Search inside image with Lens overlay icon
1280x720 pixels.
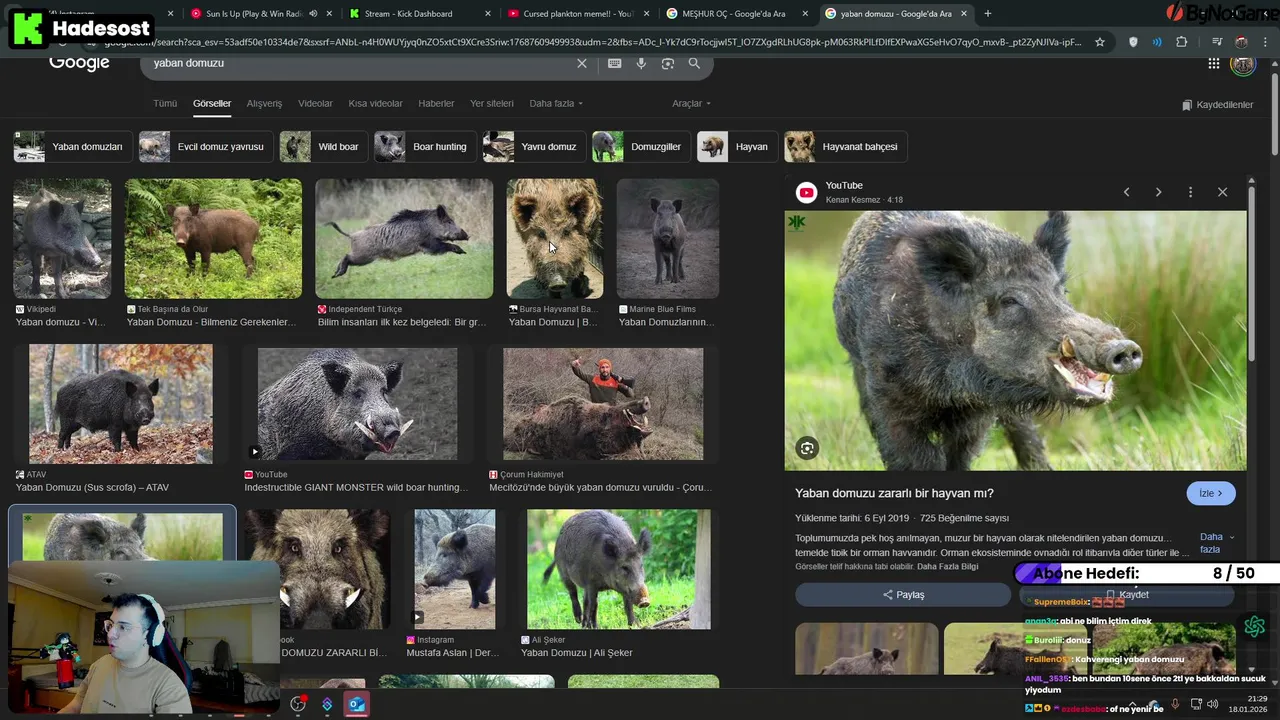[x=807, y=448]
